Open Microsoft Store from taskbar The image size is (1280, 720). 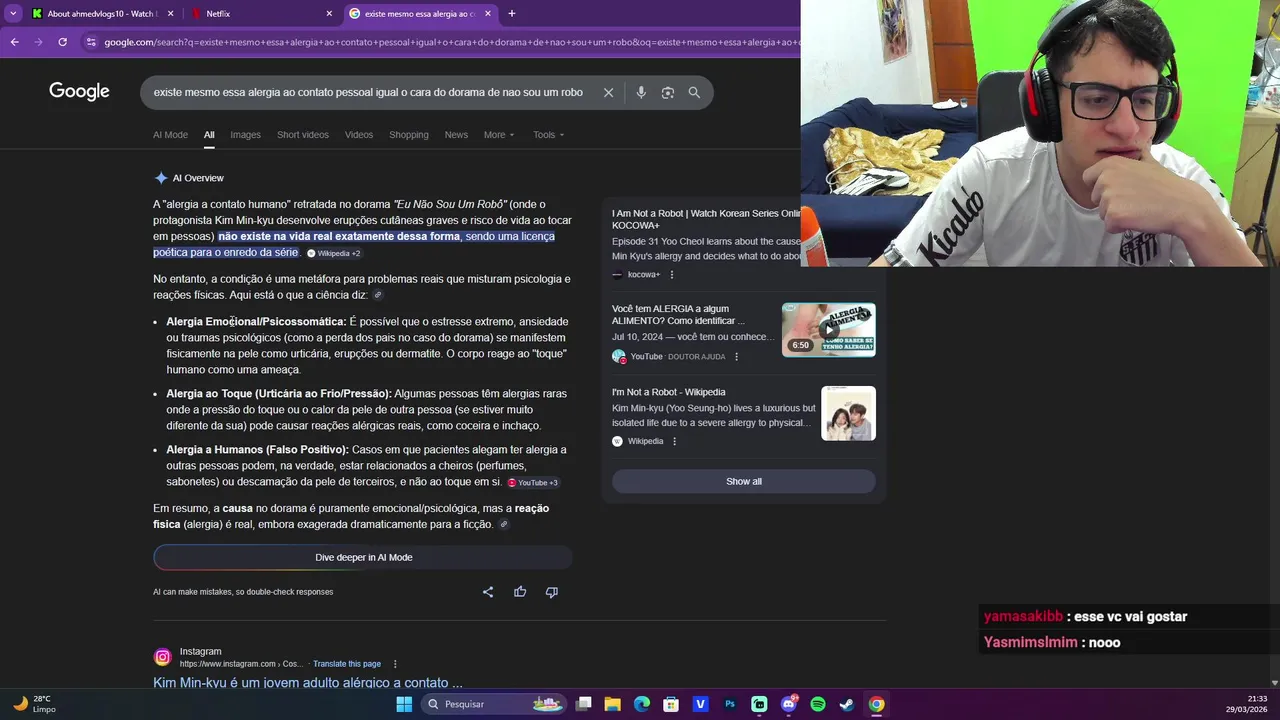point(671,704)
